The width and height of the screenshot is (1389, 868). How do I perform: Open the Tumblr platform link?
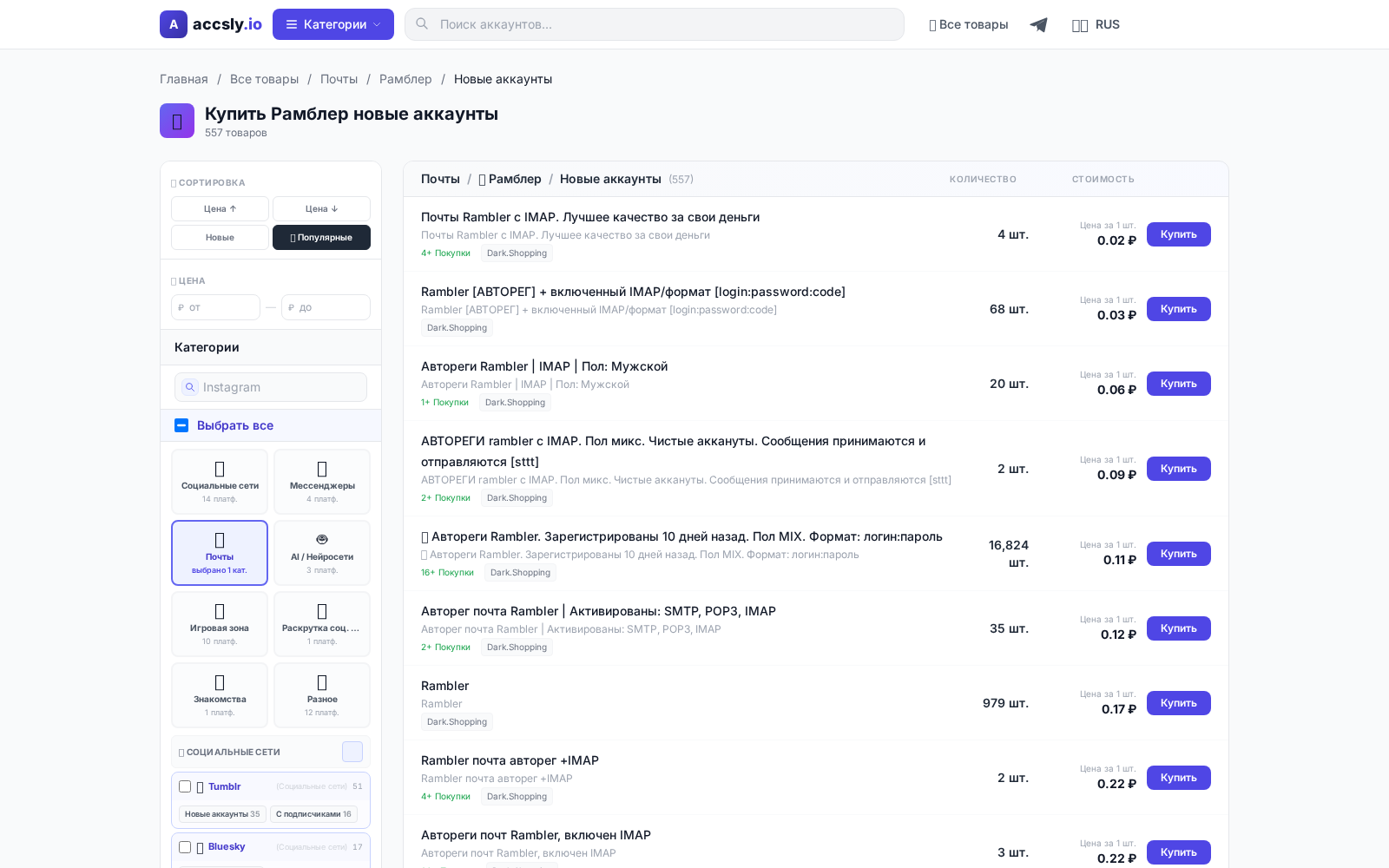(224, 786)
